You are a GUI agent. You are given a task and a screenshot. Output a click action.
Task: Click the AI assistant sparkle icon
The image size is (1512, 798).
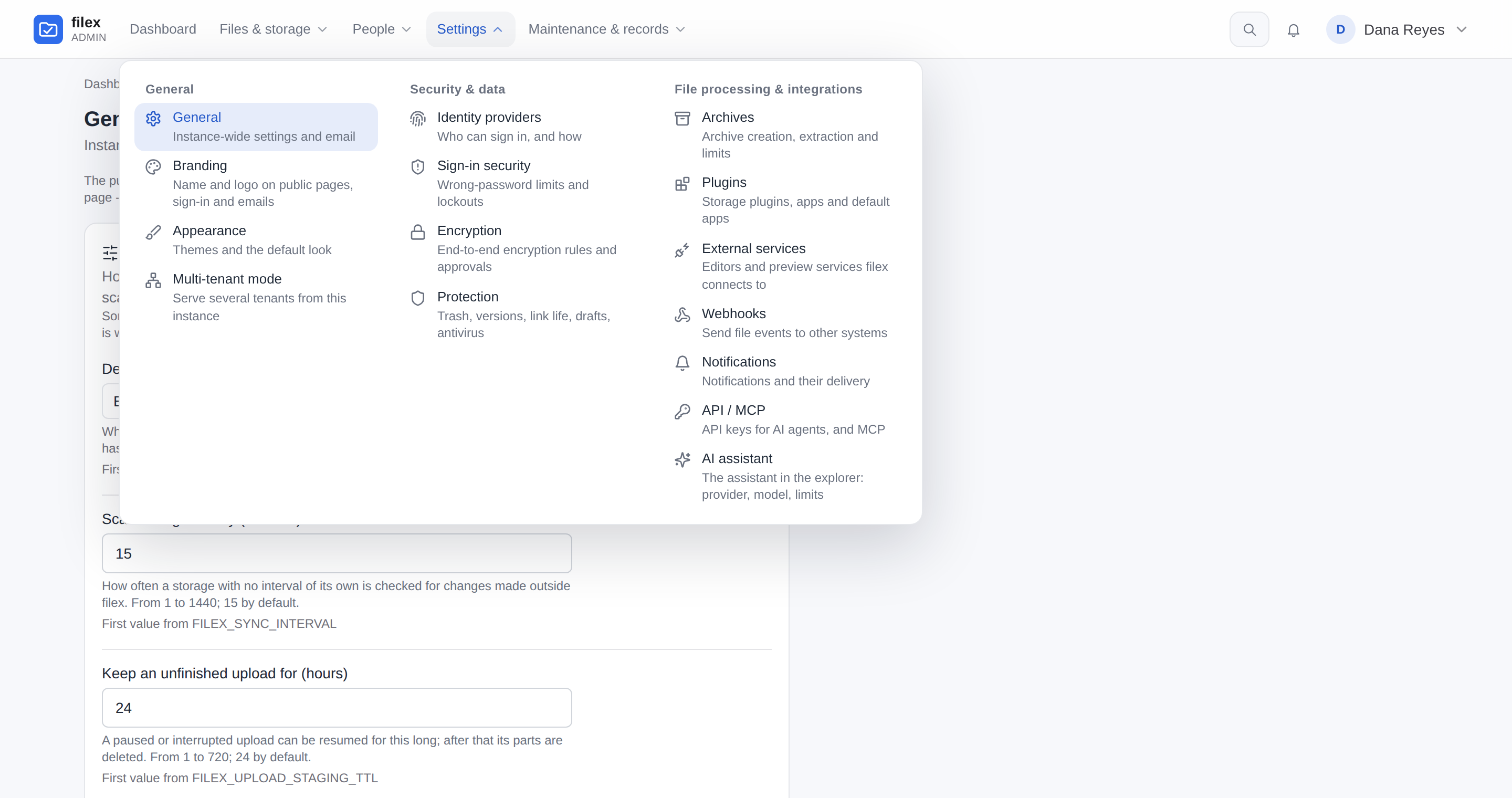tap(682, 459)
